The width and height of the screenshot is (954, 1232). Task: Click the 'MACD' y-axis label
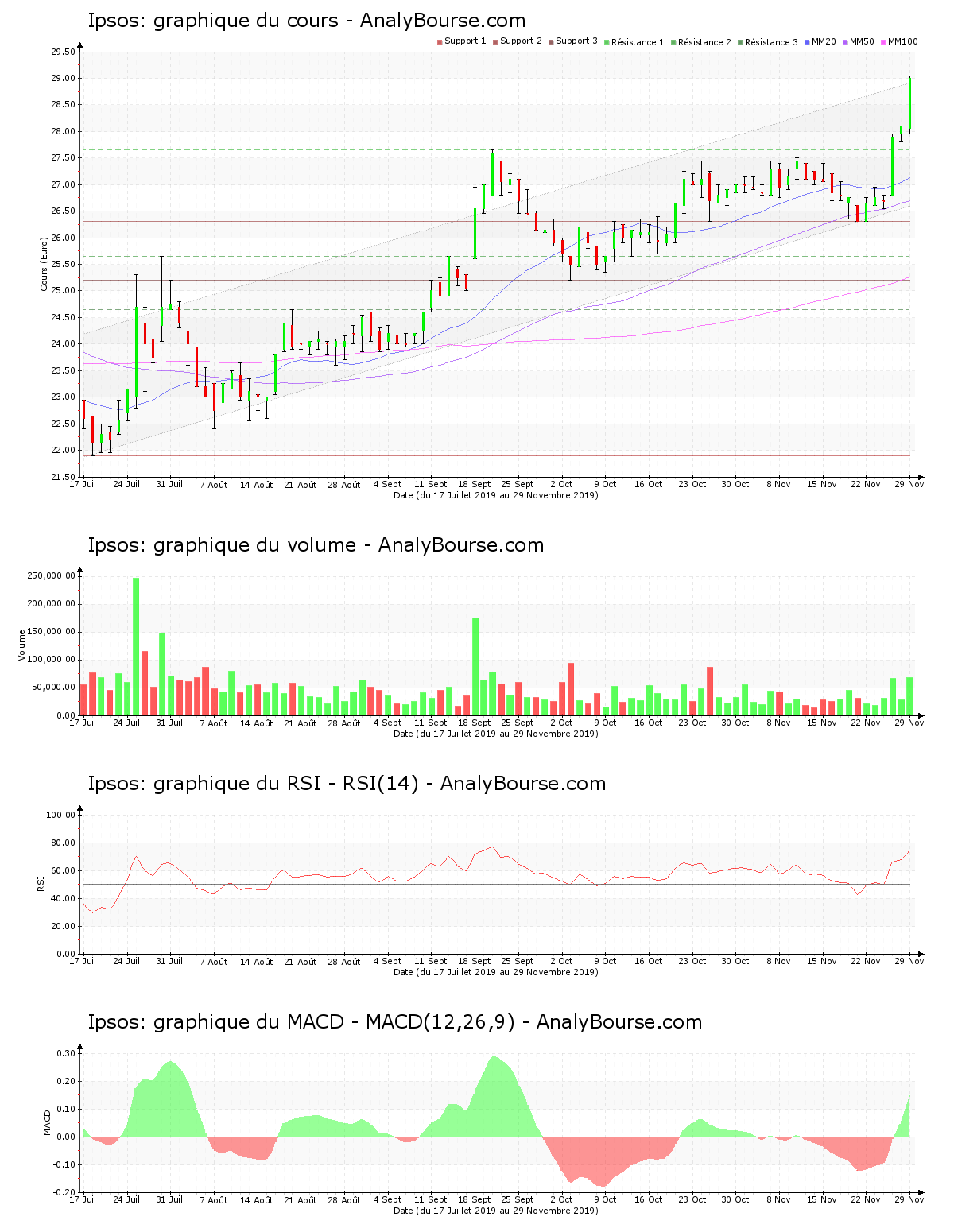pos(47,1122)
